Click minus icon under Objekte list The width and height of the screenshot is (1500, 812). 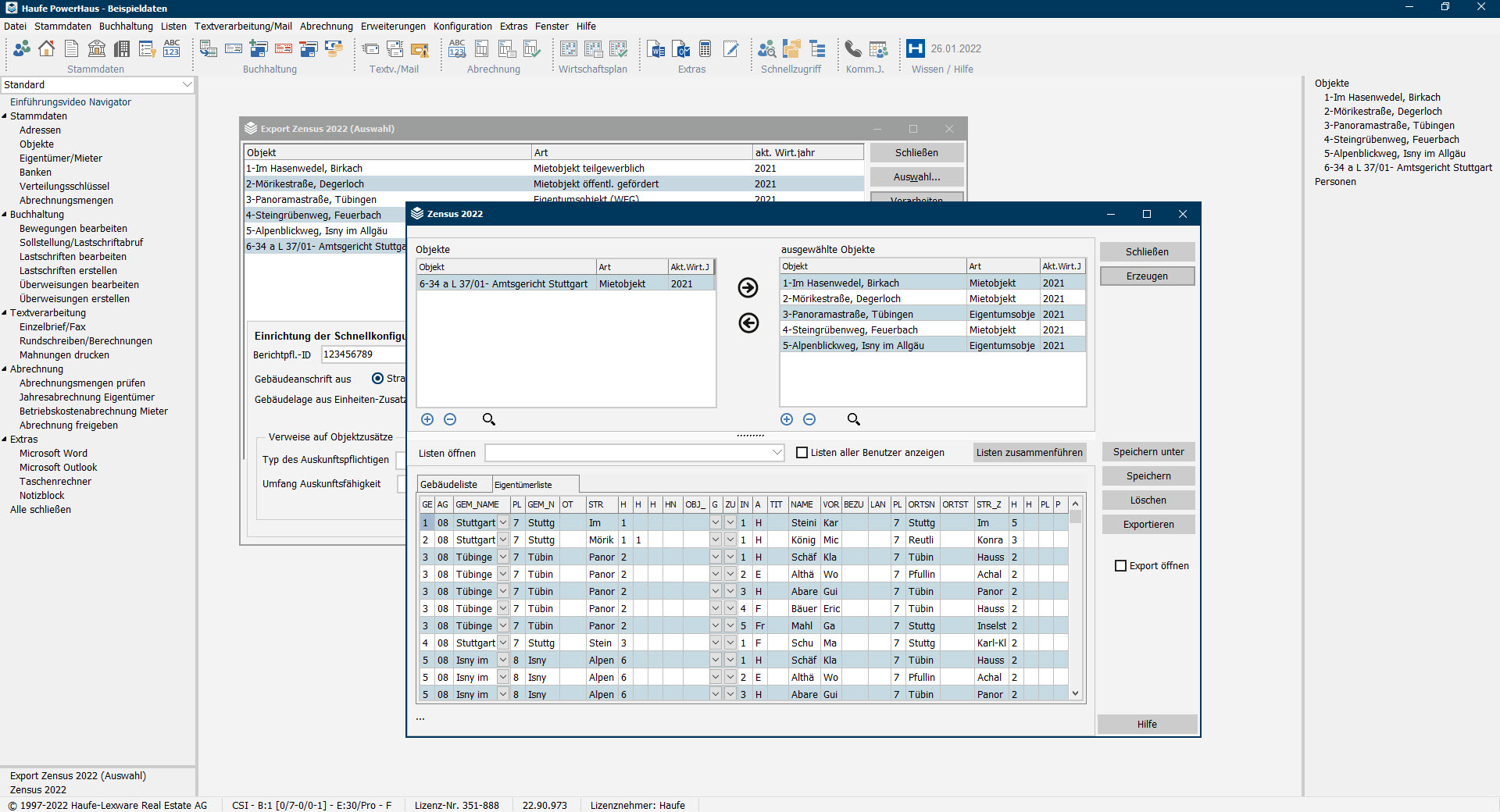tap(450, 419)
